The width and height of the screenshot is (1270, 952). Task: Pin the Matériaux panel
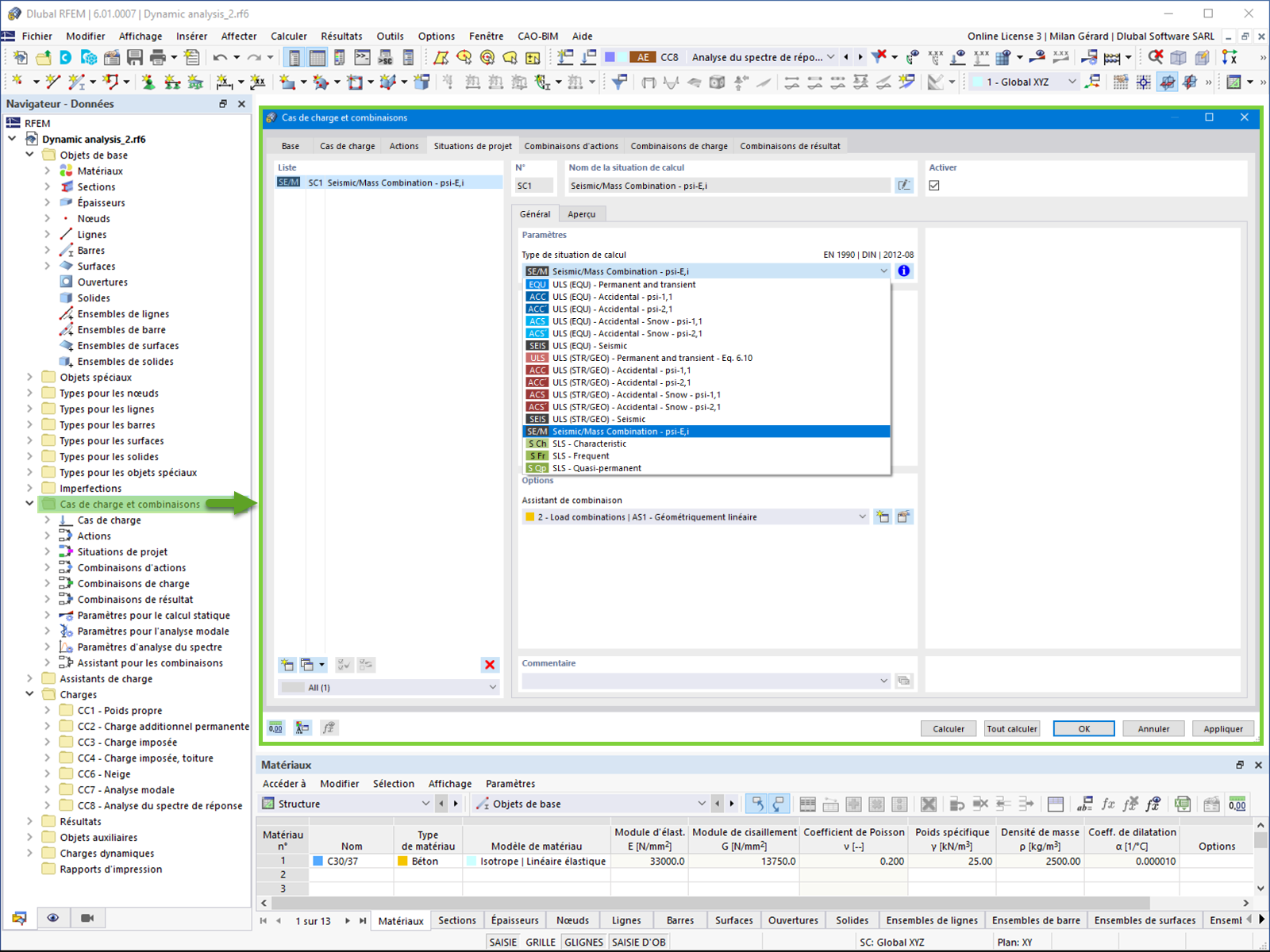click(x=1240, y=765)
